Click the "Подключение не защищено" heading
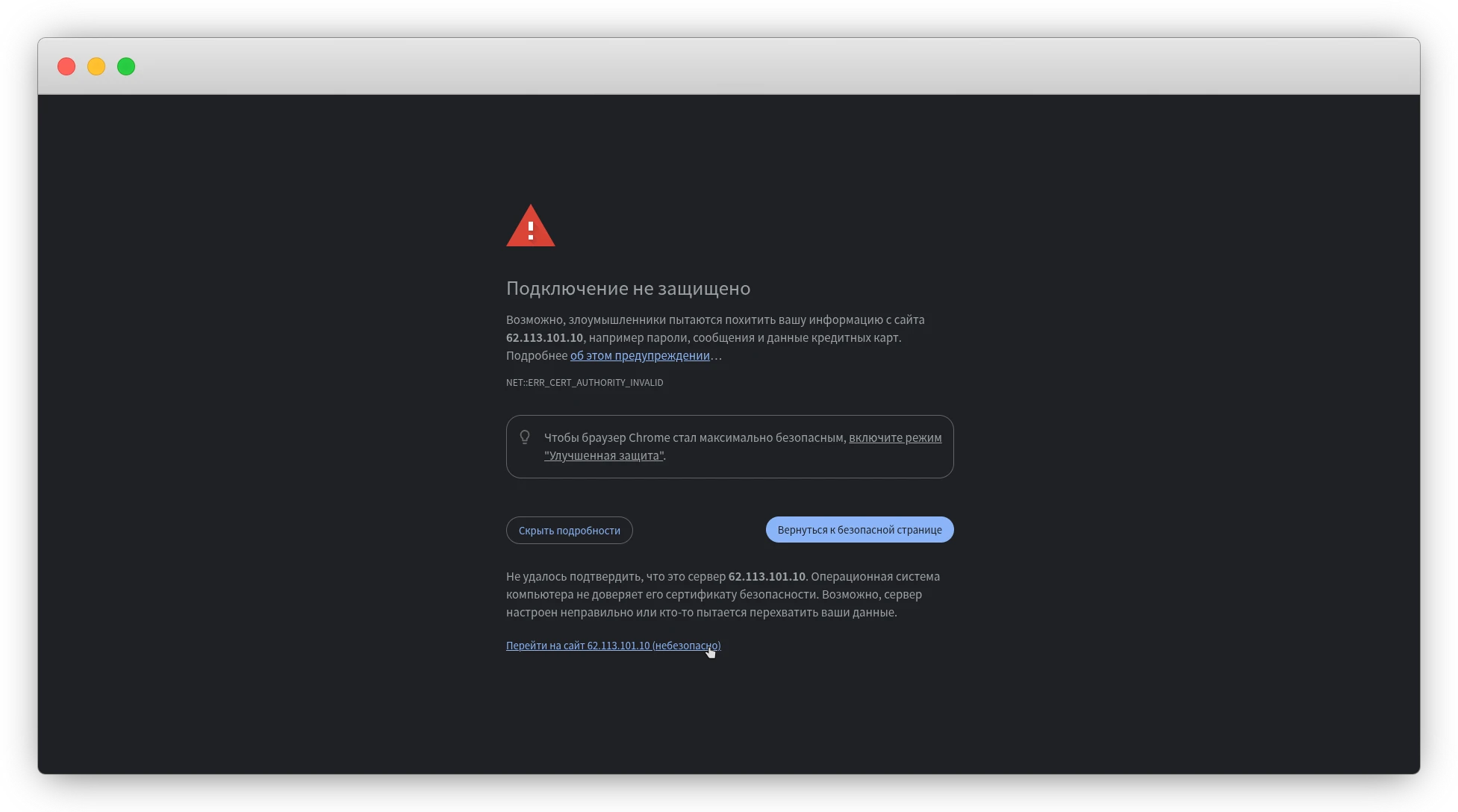 pyautogui.click(x=628, y=288)
